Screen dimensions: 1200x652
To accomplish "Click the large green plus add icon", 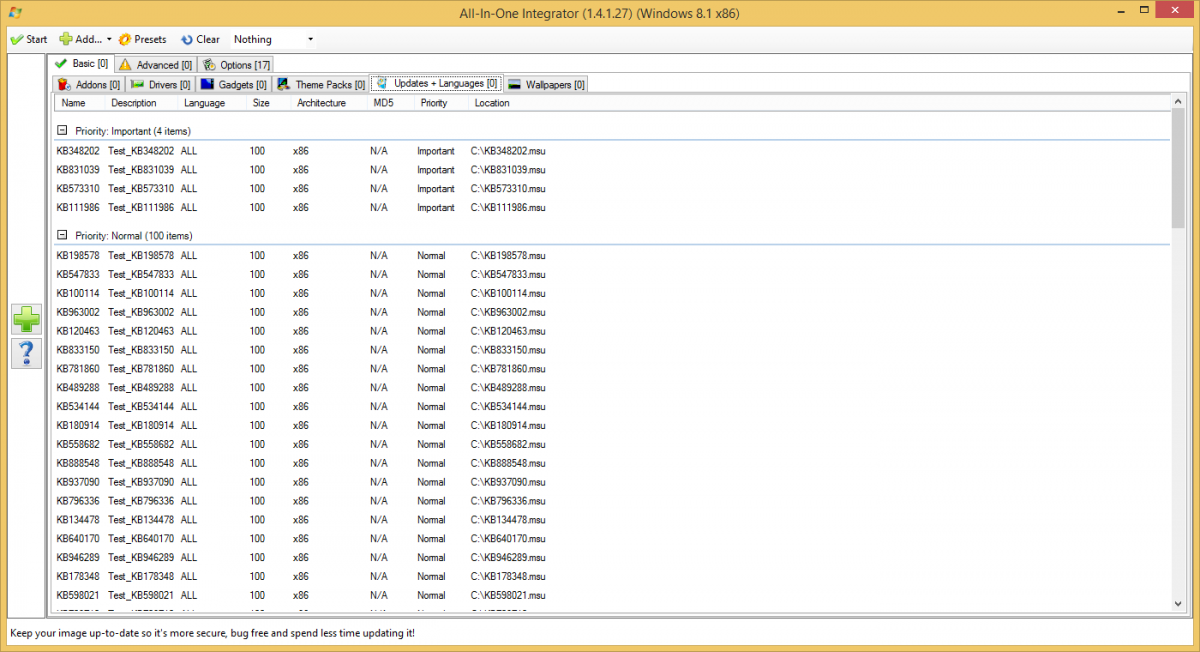I will pyautogui.click(x=26, y=320).
